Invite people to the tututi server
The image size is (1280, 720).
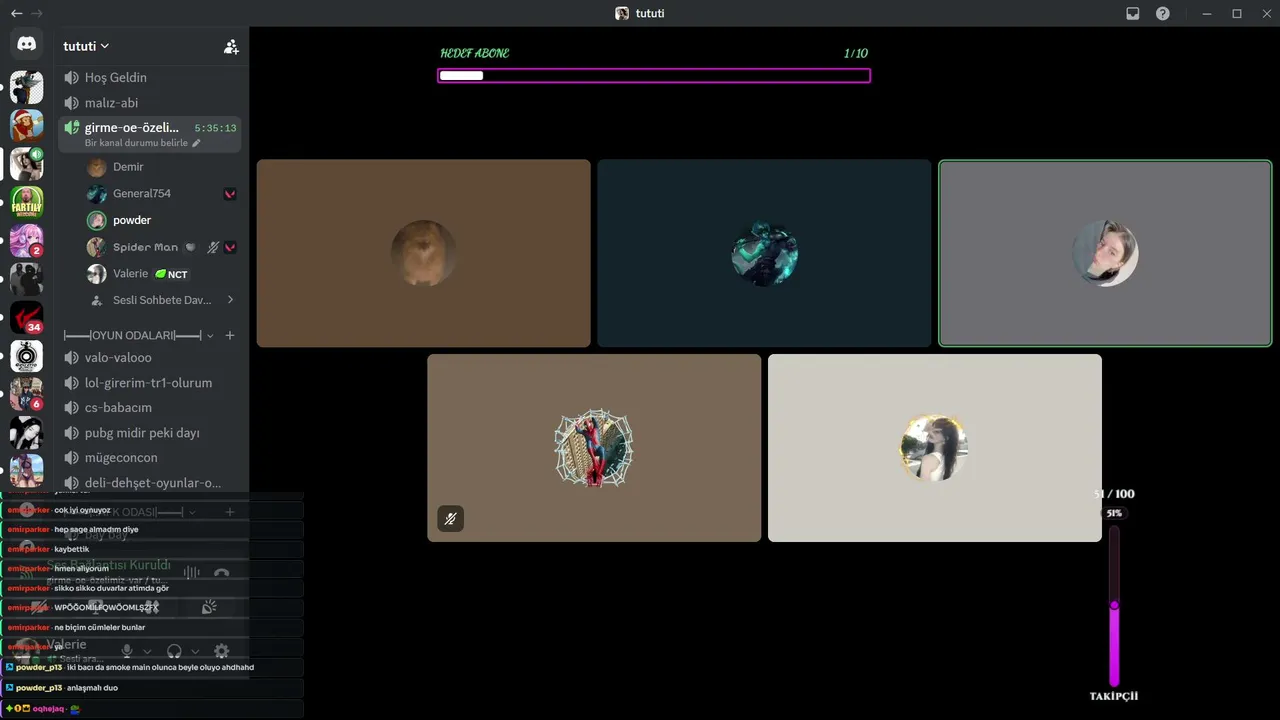[x=231, y=46]
